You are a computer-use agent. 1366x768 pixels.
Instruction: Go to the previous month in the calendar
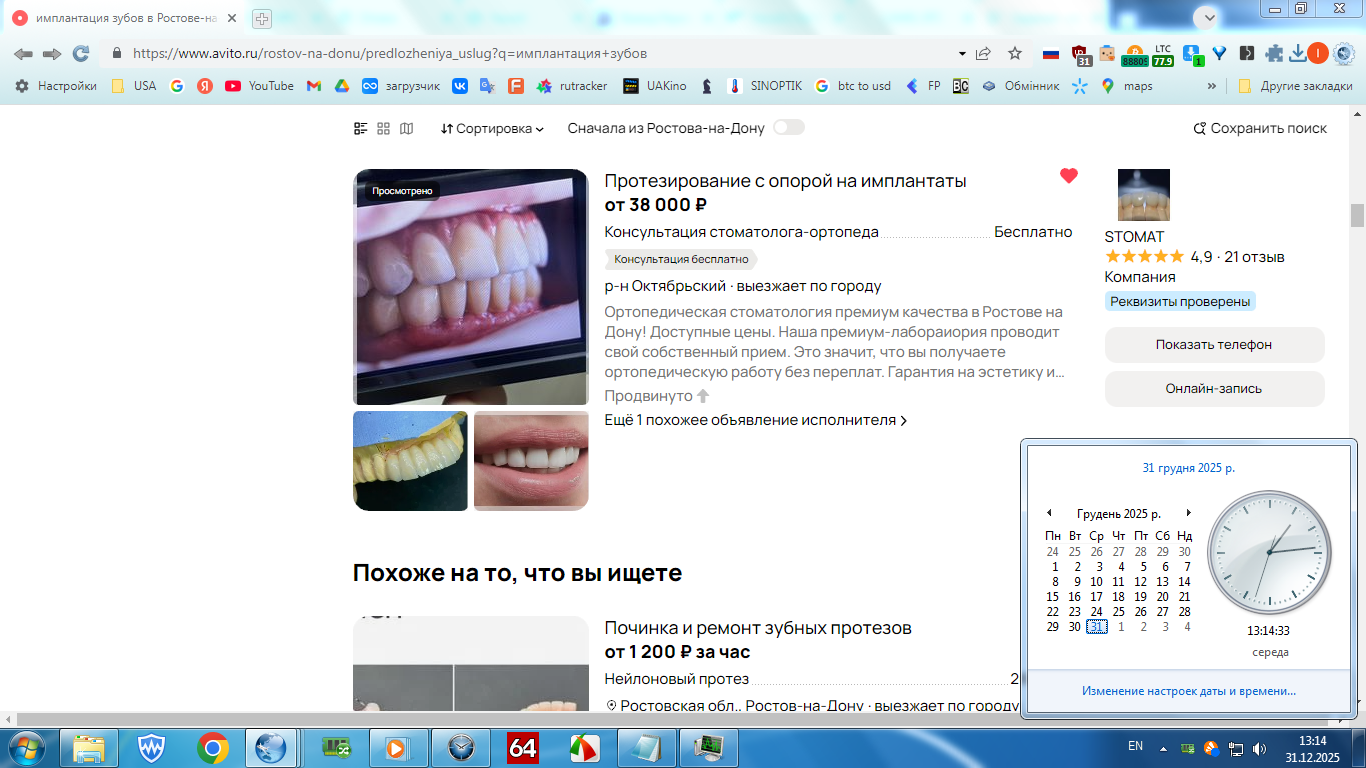(x=1049, y=513)
